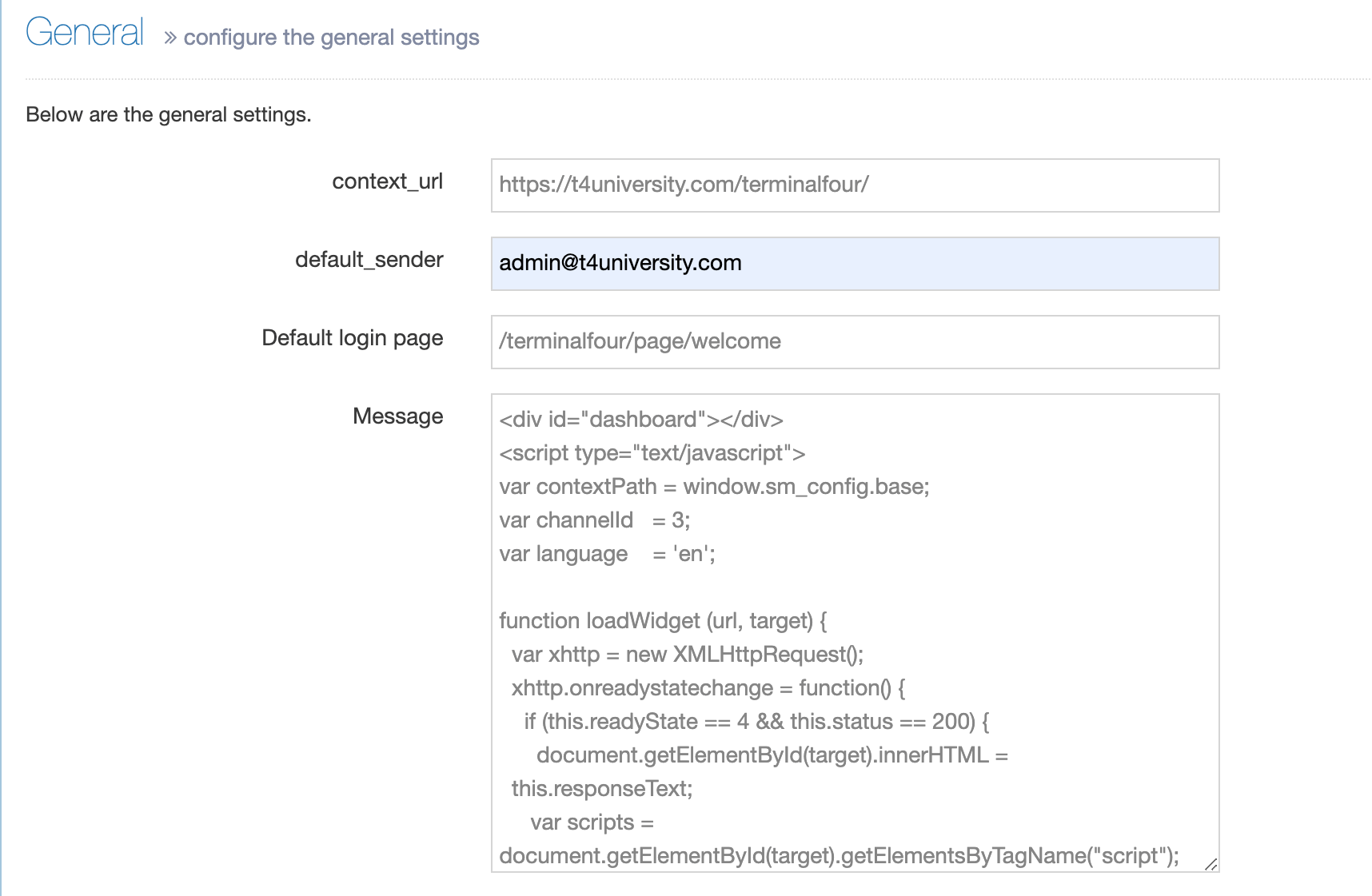
Task: Click the General page heading
Action: point(85,34)
